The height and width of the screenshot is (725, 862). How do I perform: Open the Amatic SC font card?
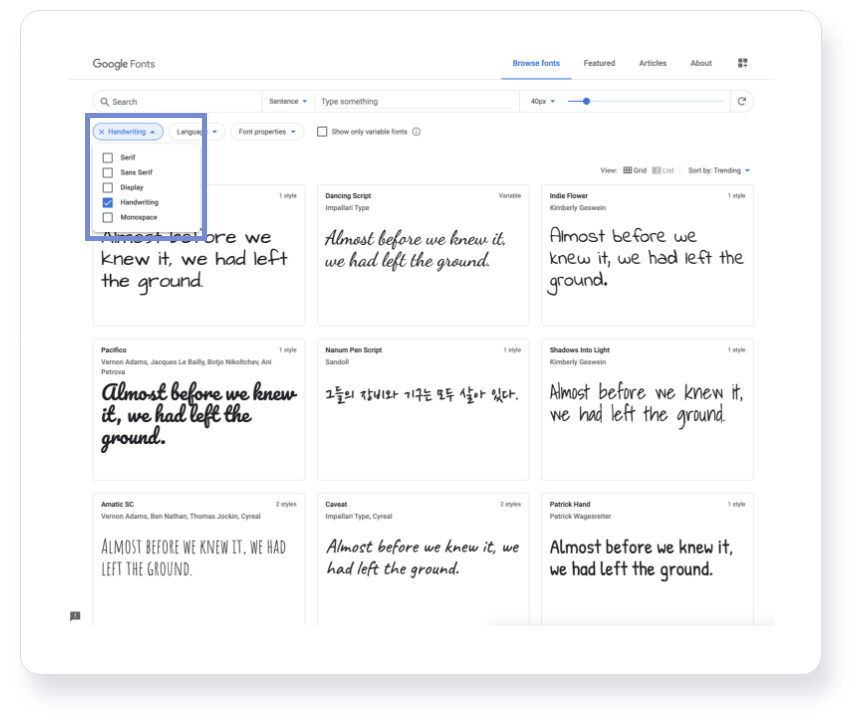coord(199,560)
